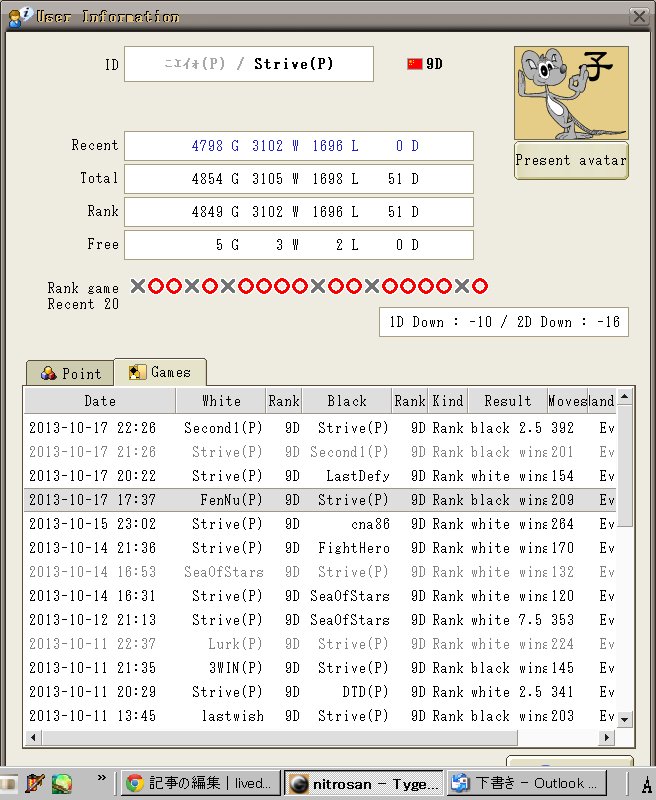656x800 pixels.
Task: Click the User Information title bar icon
Action: click(x=19, y=16)
